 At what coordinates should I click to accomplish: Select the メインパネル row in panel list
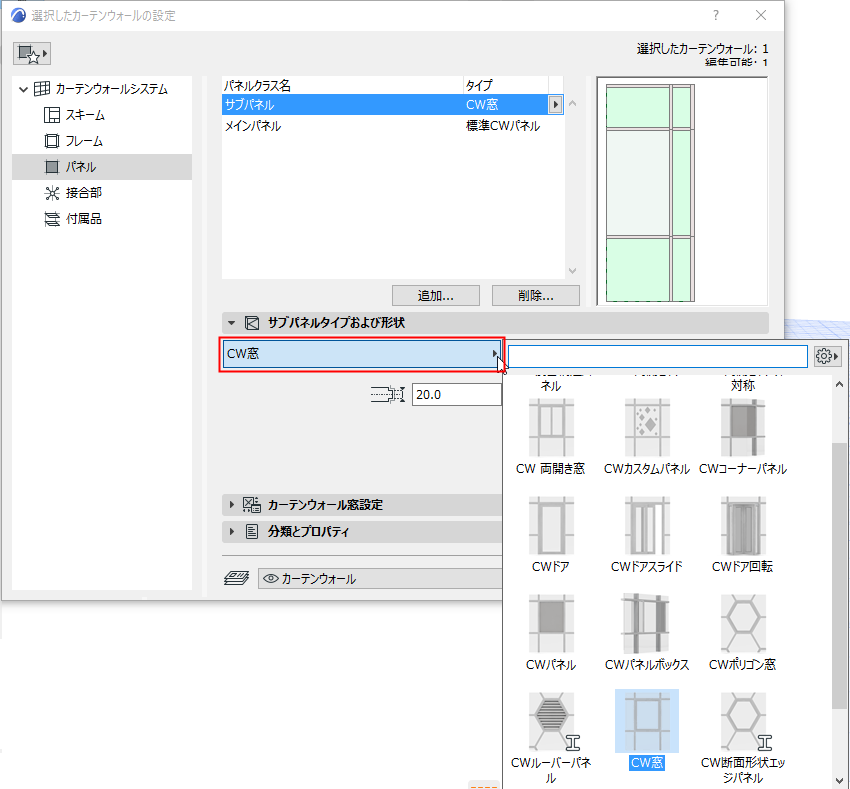392,126
